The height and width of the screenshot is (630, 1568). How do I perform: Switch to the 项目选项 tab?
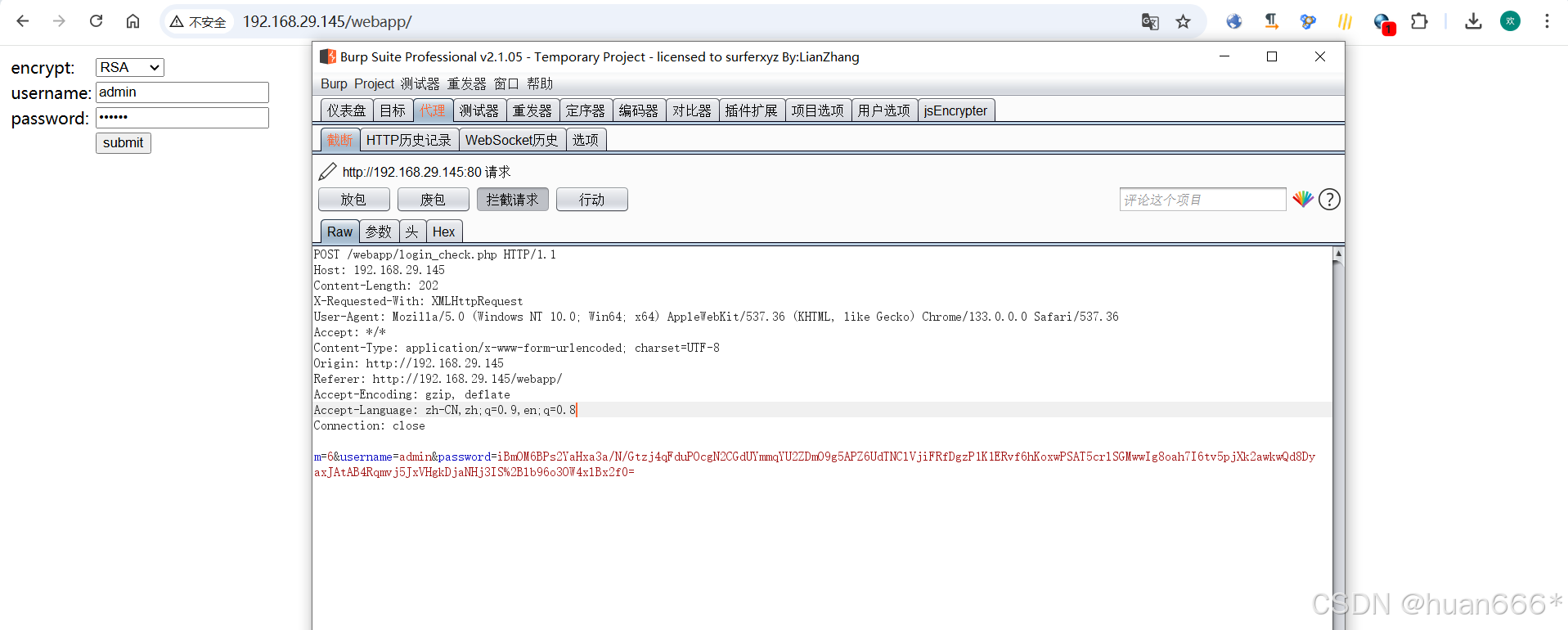tap(818, 110)
